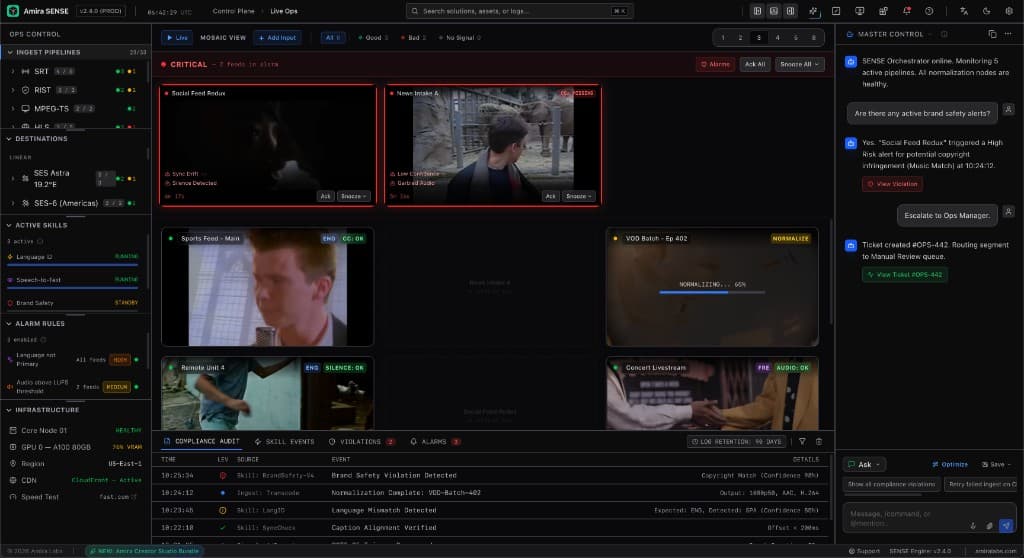Click the info icon beside Master Control

944,34
